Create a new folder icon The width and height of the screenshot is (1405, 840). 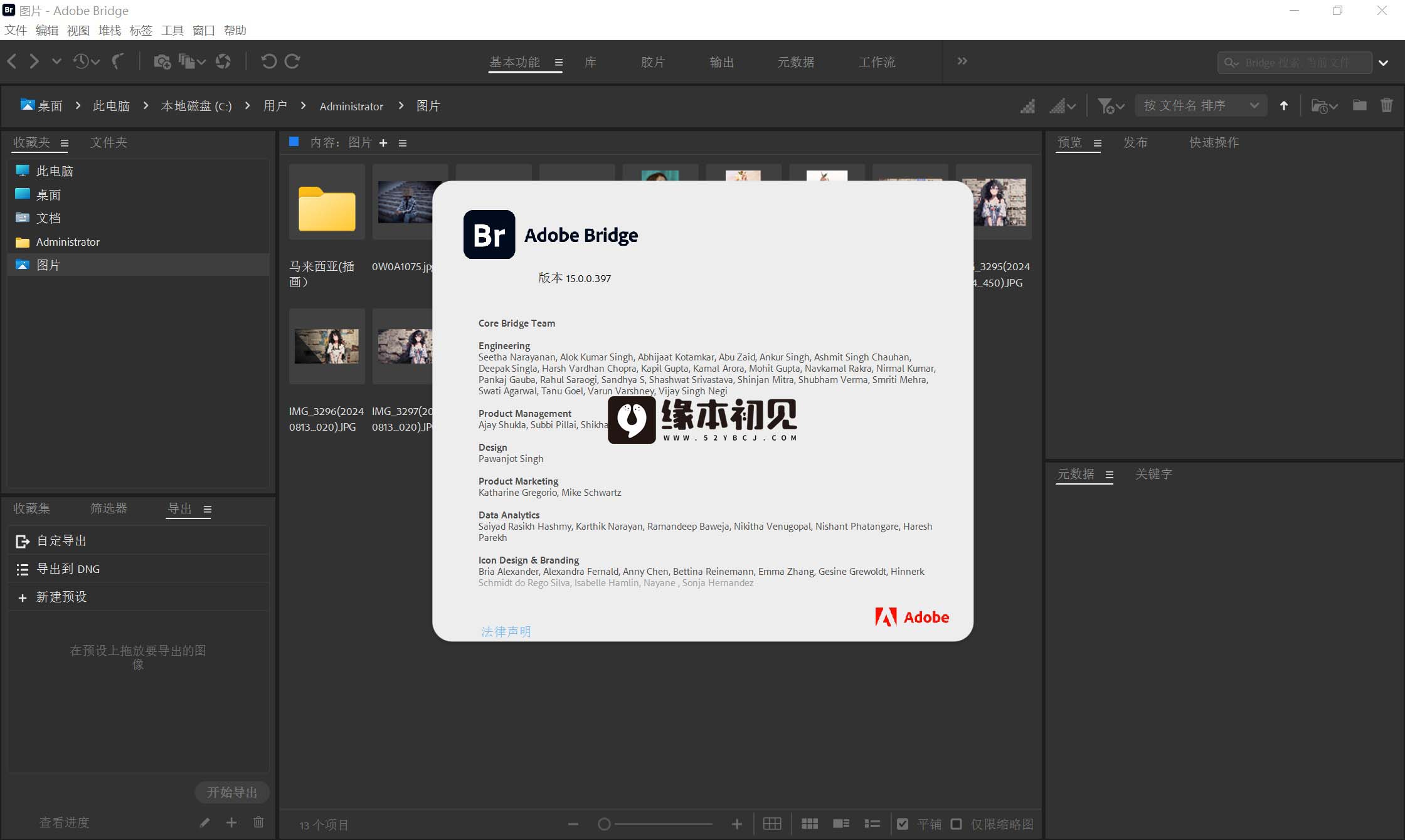1359,105
